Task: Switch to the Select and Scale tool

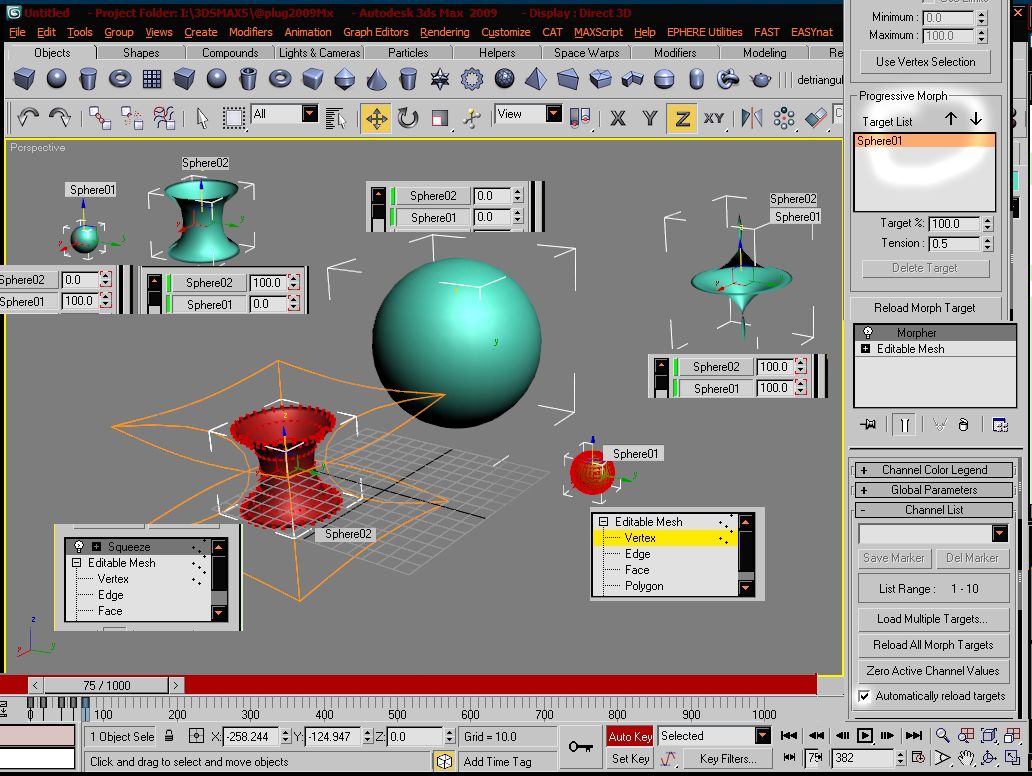Action: coord(440,118)
